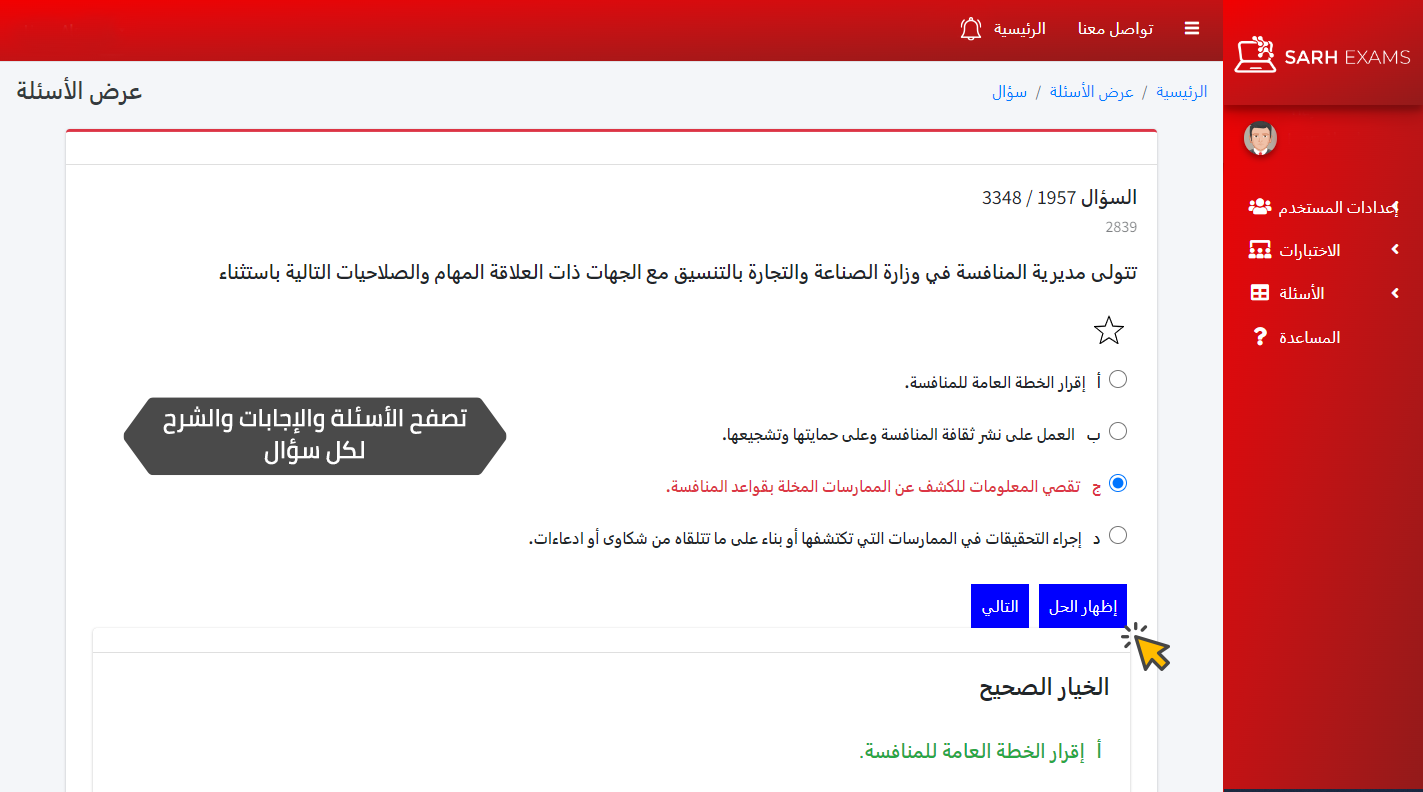Select answer option أ radio button
The height and width of the screenshot is (792, 1423).
coord(1118,379)
